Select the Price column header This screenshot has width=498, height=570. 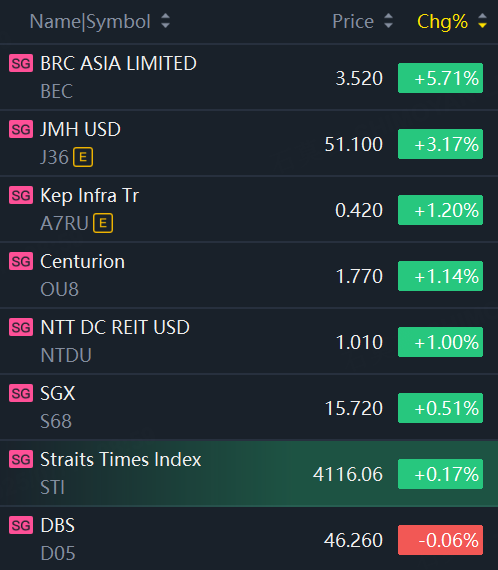(x=353, y=21)
